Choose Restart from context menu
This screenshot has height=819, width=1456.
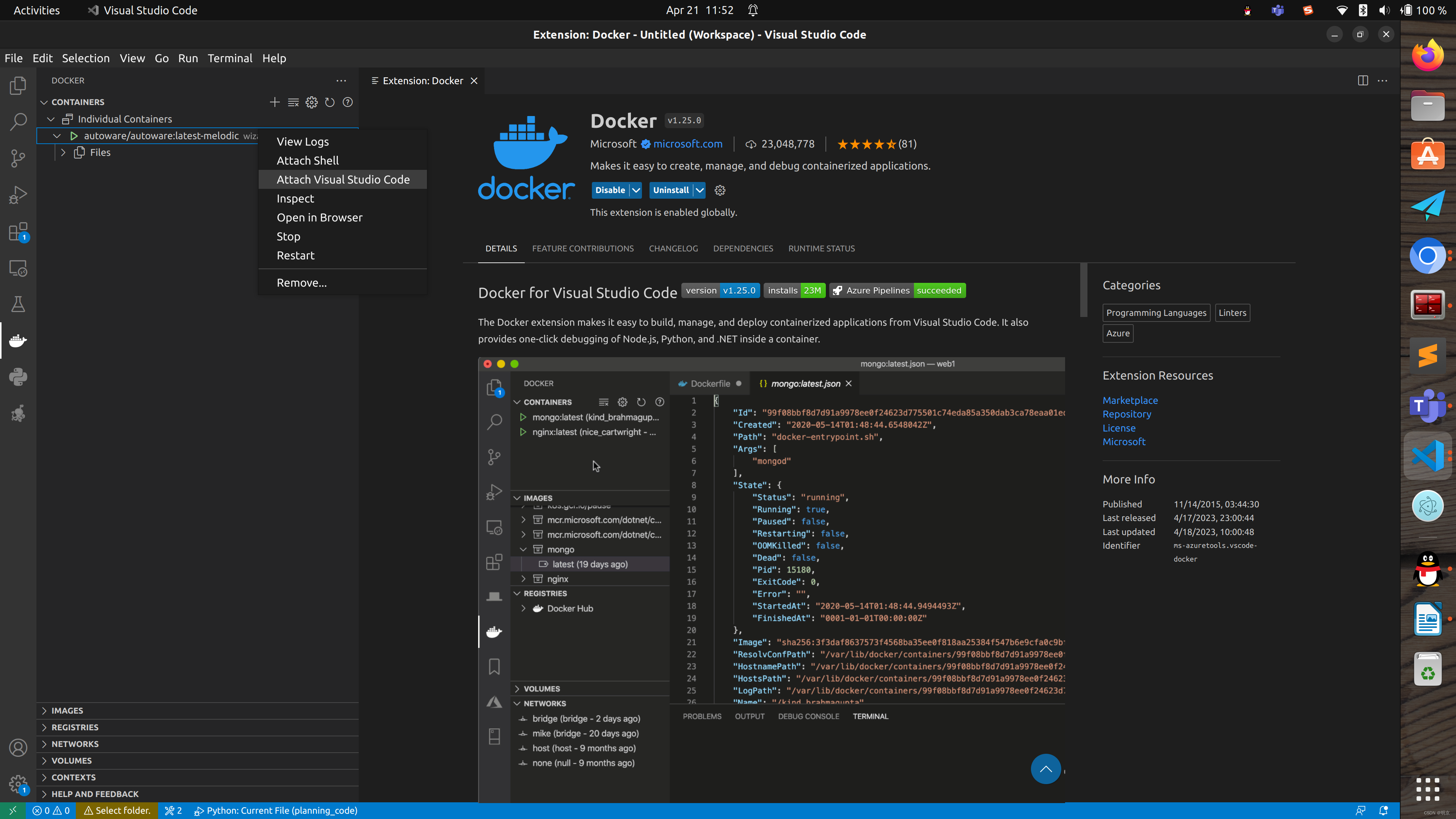coord(342,256)
